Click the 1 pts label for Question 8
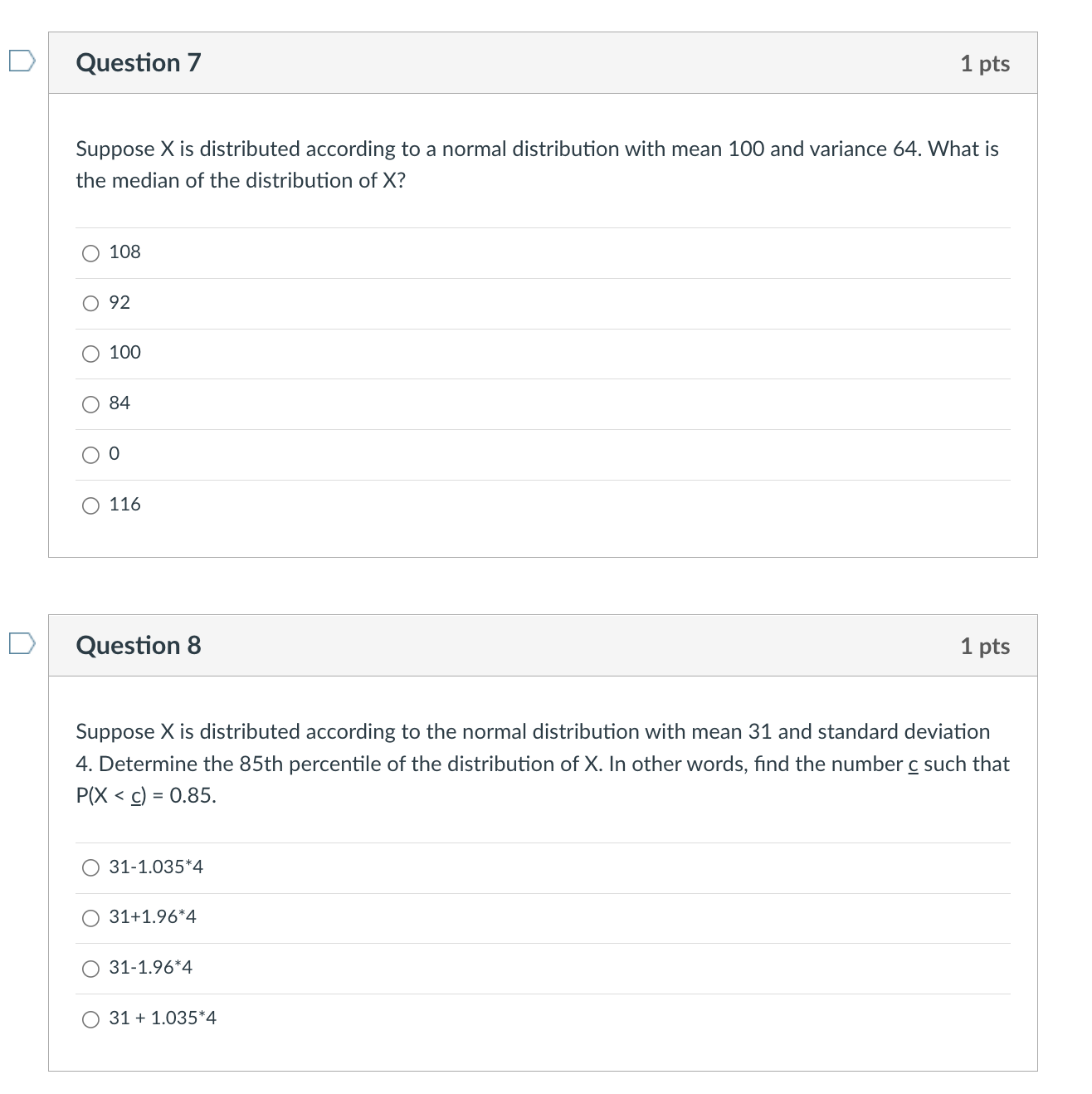Viewport: 1092px width, 1094px height. pos(986,645)
